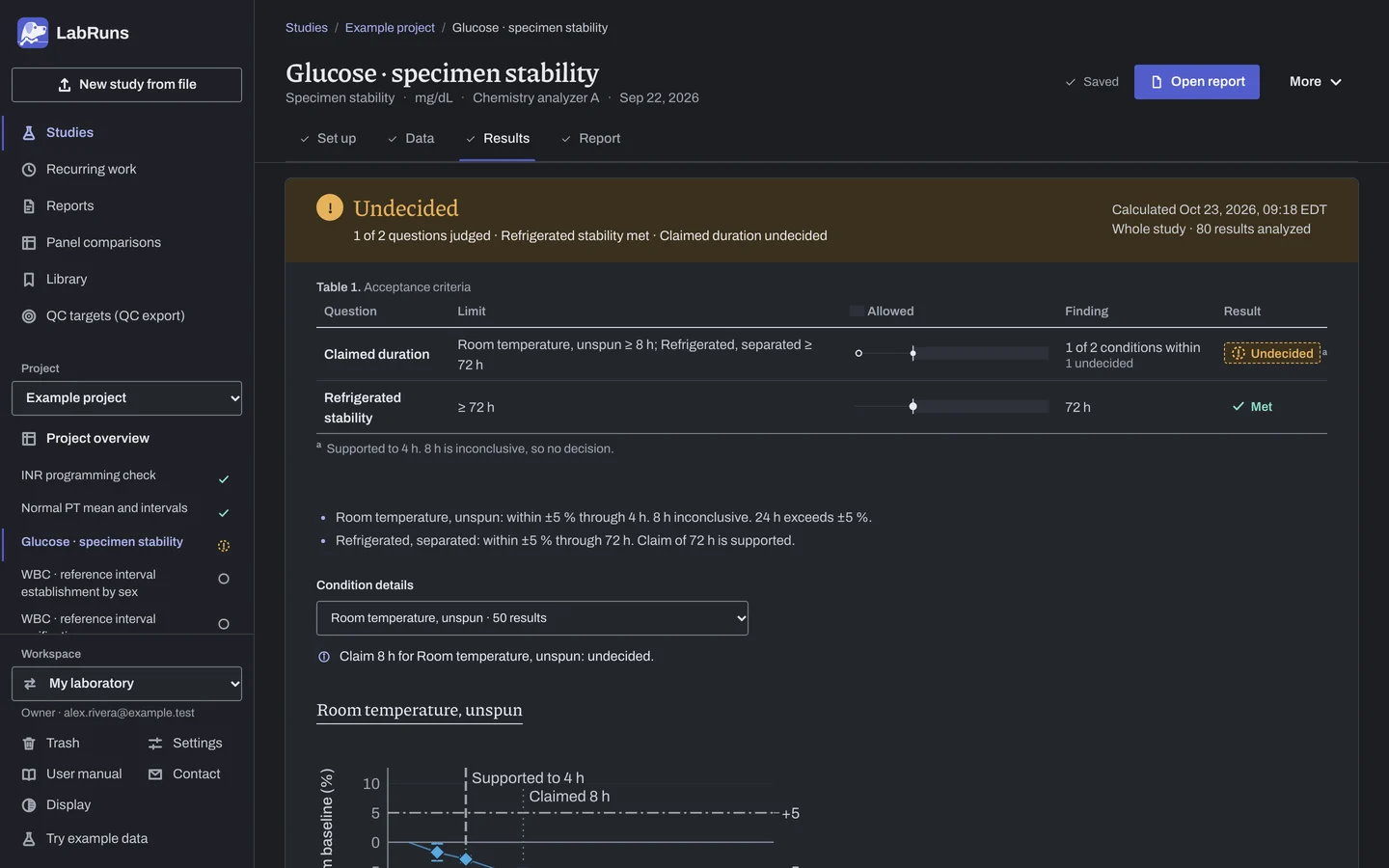This screenshot has height=868, width=1389.
Task: Open Studies in the sidebar
Action: (69, 133)
